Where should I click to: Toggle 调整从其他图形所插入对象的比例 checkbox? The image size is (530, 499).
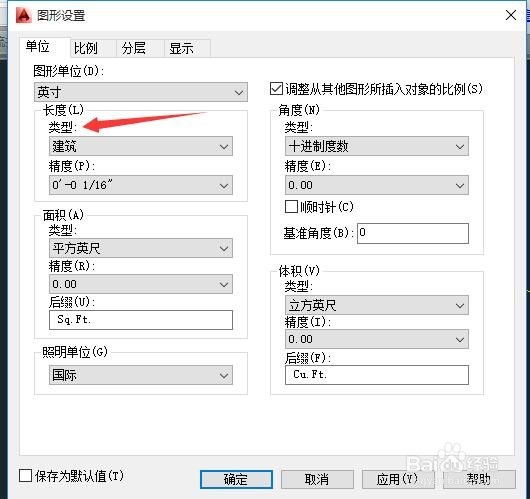click(x=276, y=89)
